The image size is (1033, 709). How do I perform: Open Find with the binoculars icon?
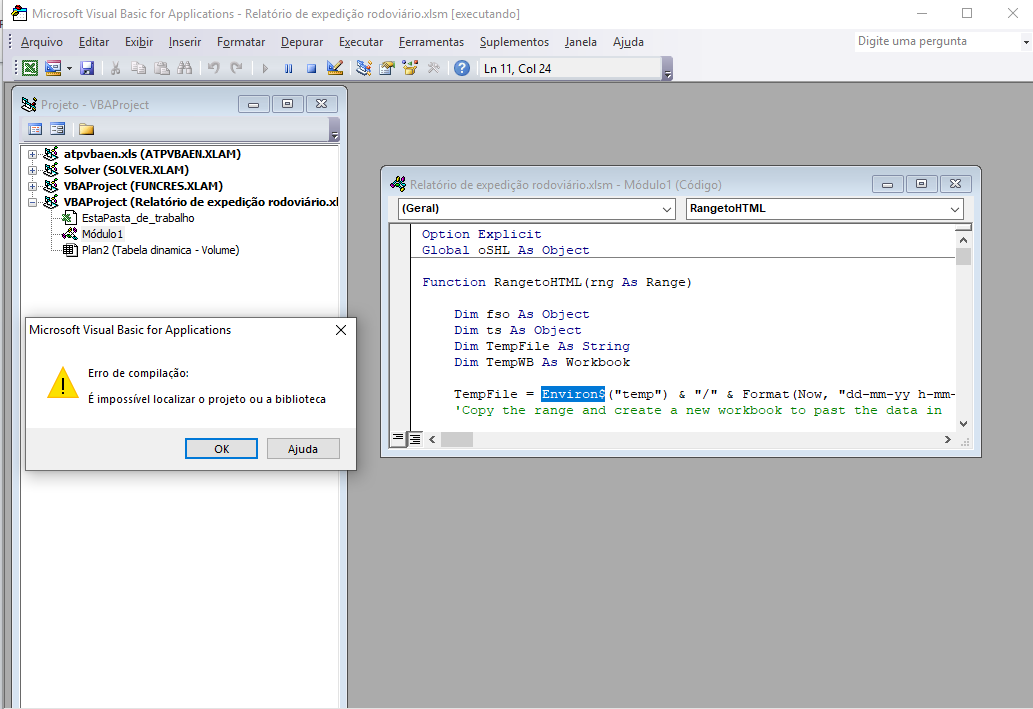point(184,68)
